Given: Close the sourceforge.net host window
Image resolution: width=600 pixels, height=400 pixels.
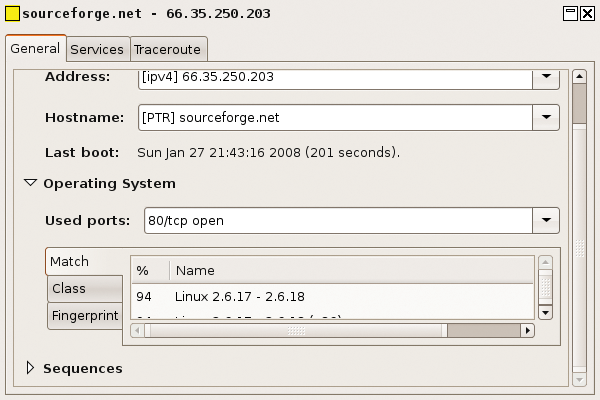Looking at the screenshot, I should (x=587, y=14).
